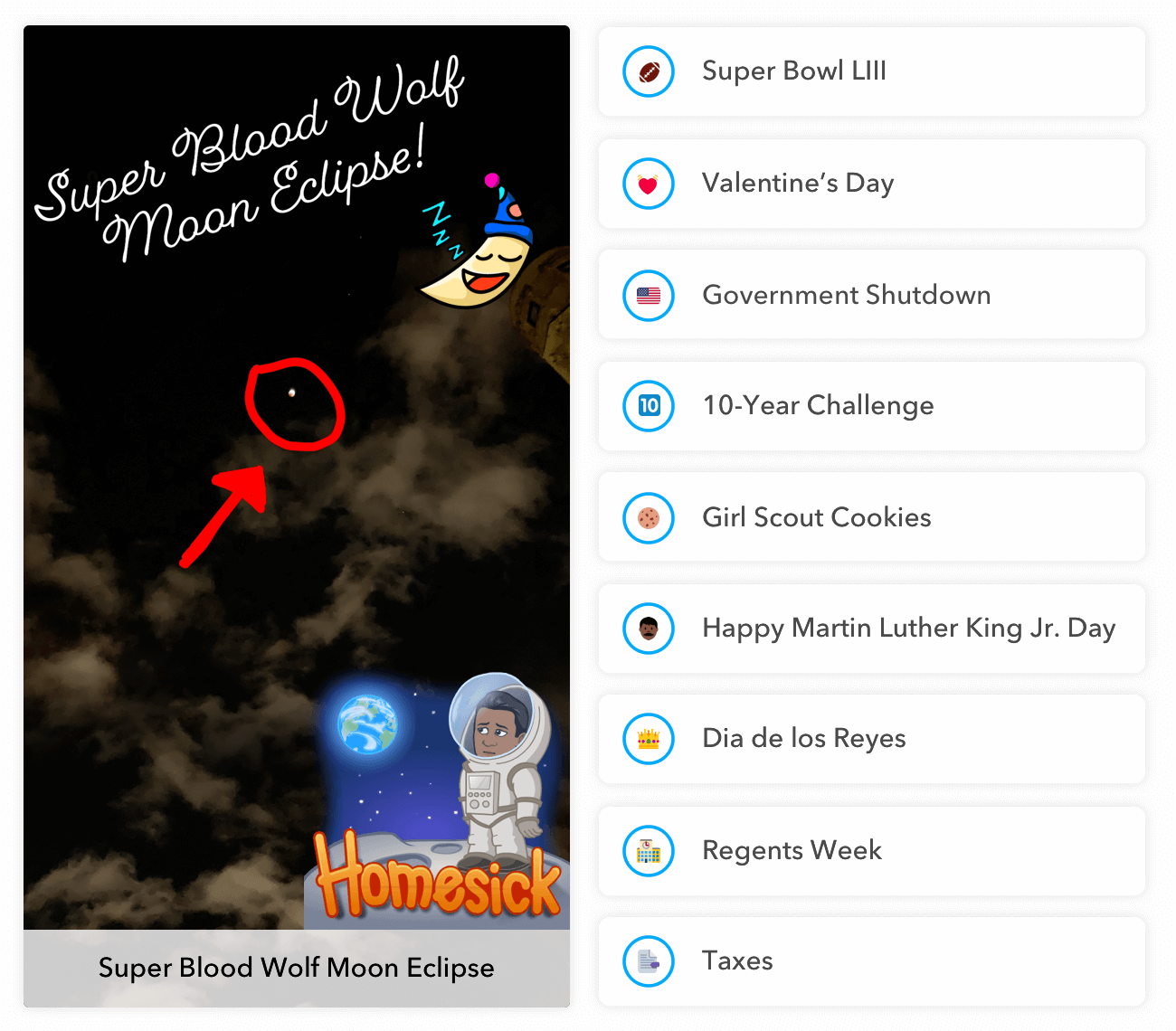
Task: Click the cookie icon
Action: coord(649,518)
